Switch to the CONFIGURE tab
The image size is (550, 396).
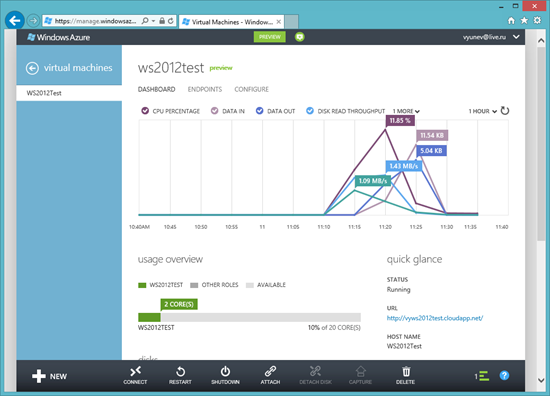pyautogui.click(x=251, y=89)
